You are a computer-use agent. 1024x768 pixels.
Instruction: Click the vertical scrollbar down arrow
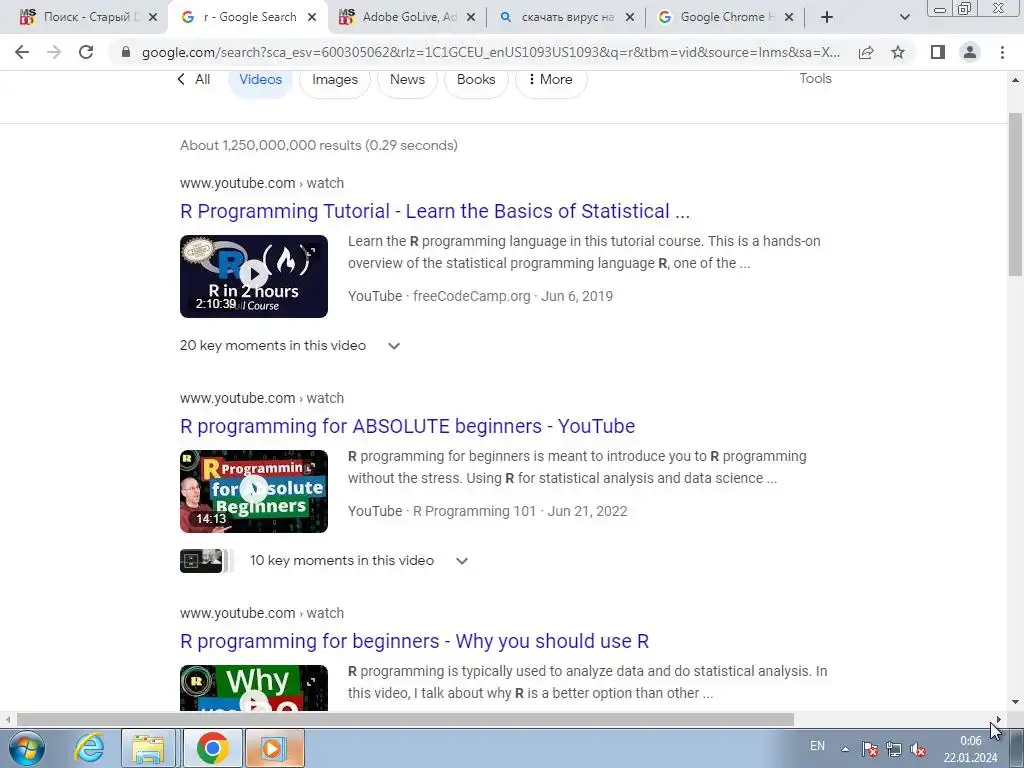[1015, 703]
